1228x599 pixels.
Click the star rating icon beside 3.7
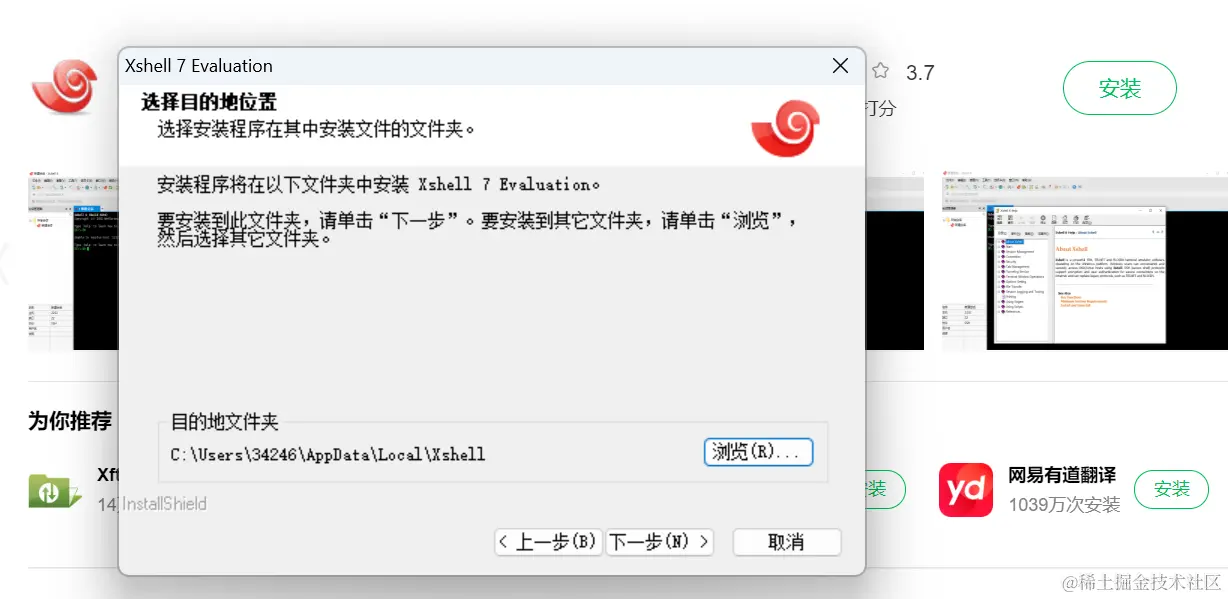(x=880, y=71)
